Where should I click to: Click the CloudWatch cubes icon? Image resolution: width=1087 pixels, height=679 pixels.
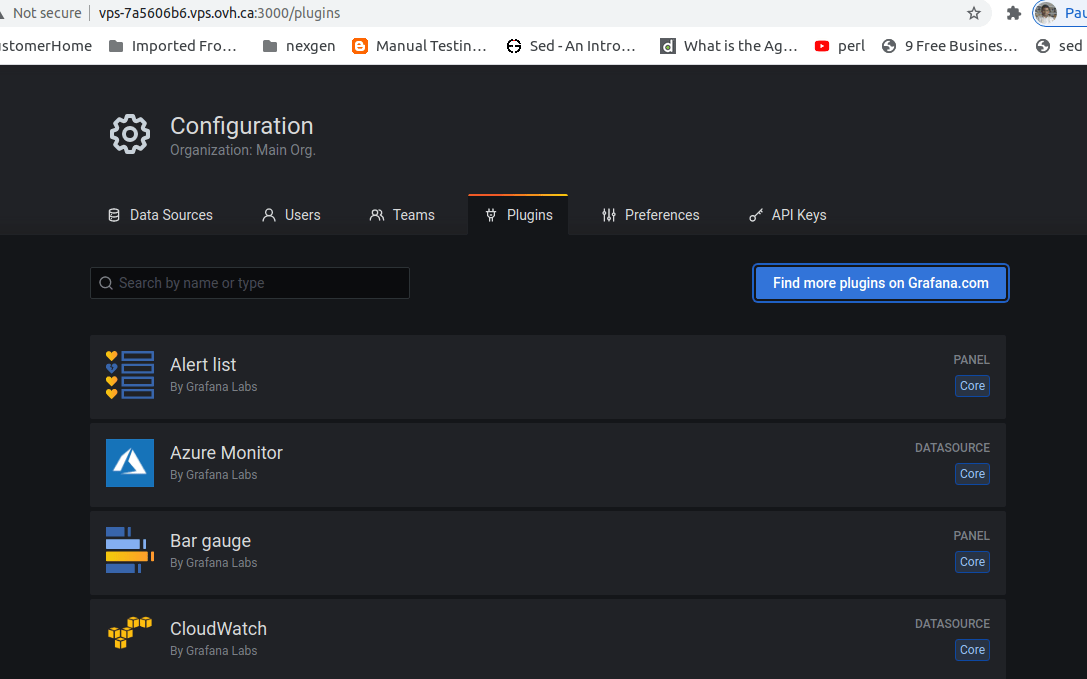(x=130, y=633)
